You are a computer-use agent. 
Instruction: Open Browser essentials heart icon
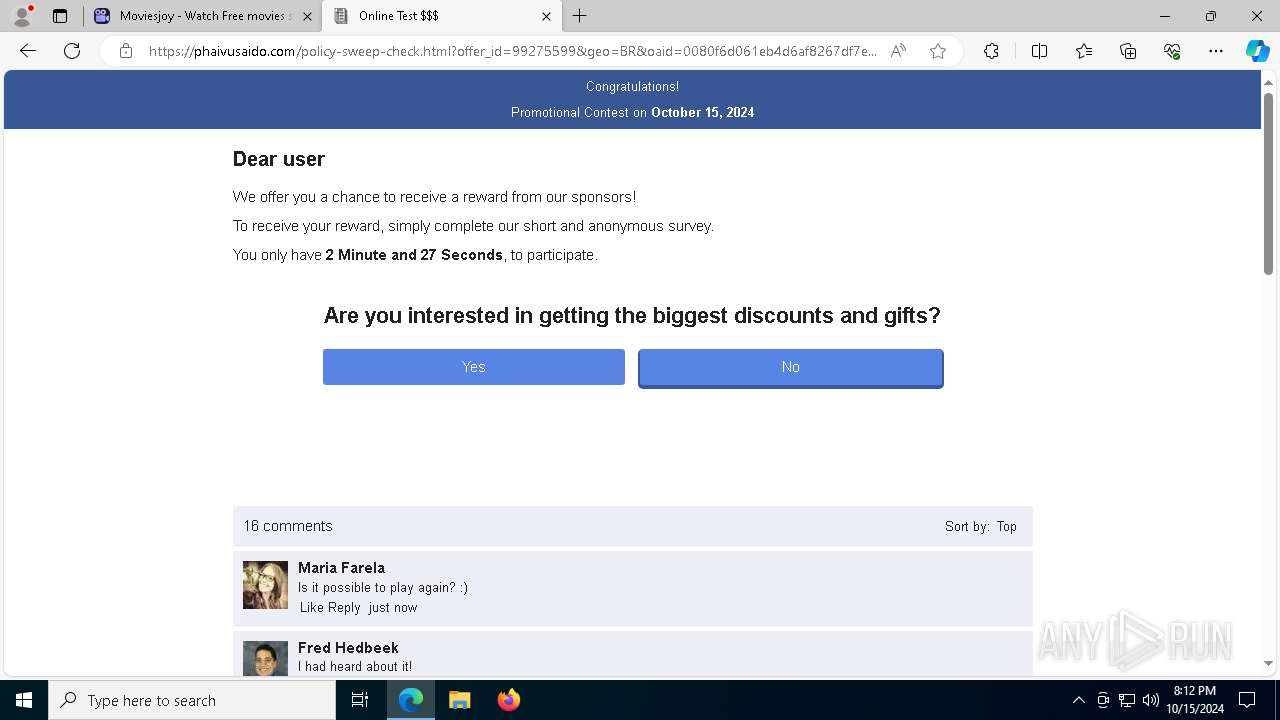(x=1172, y=51)
